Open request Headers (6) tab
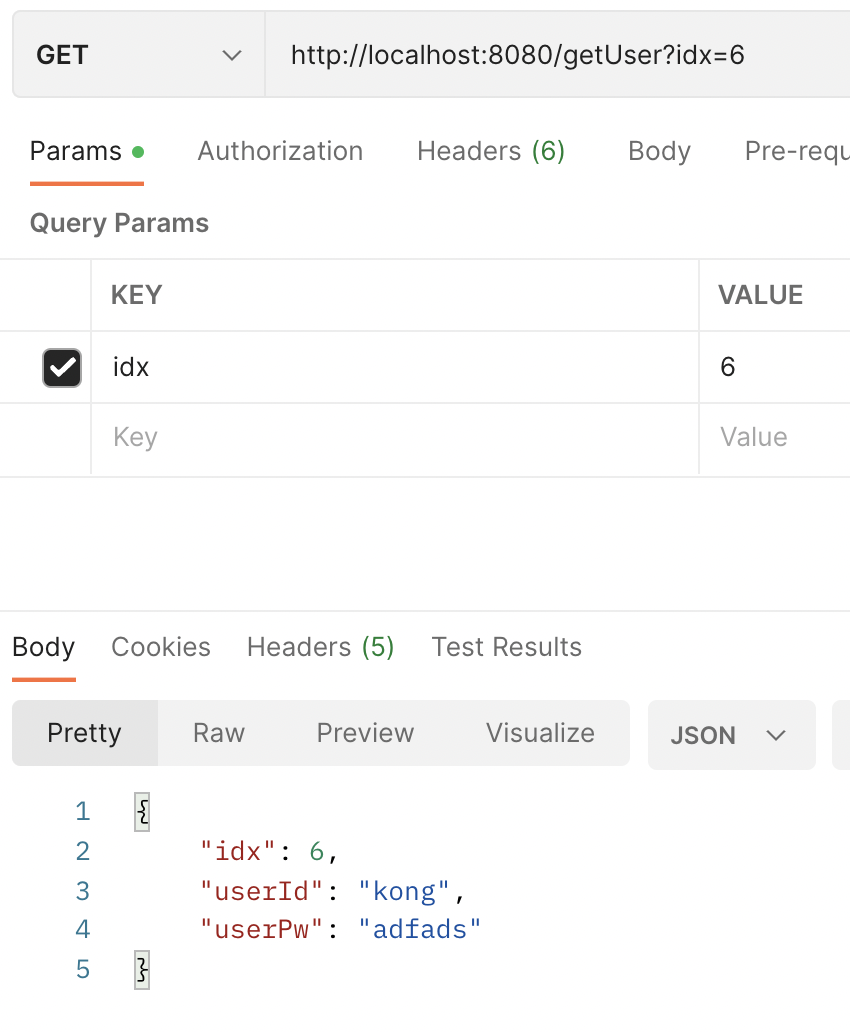Screen dimensions: 850x1032 tap(491, 151)
